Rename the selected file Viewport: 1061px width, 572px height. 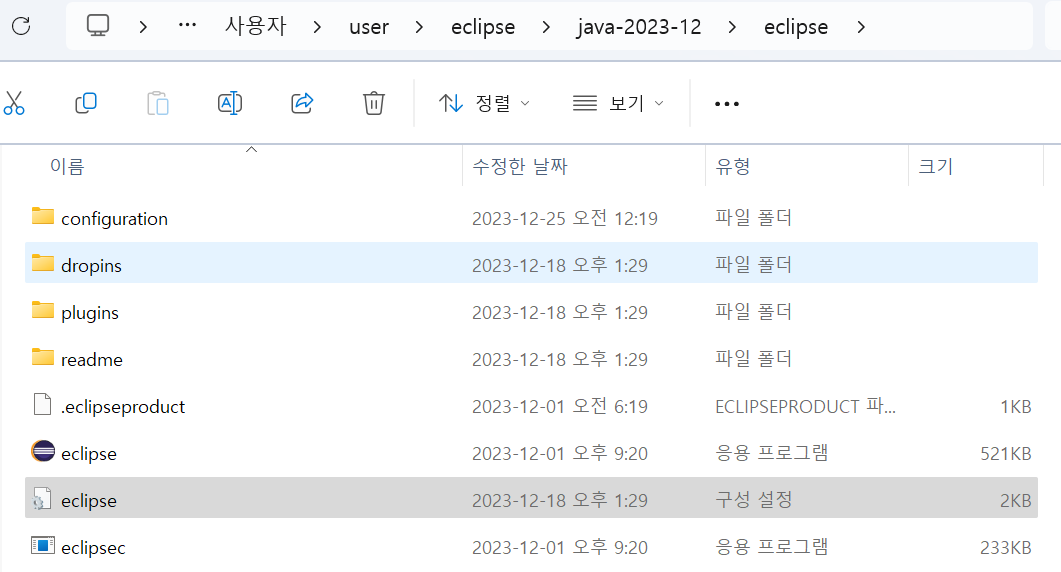[x=230, y=103]
